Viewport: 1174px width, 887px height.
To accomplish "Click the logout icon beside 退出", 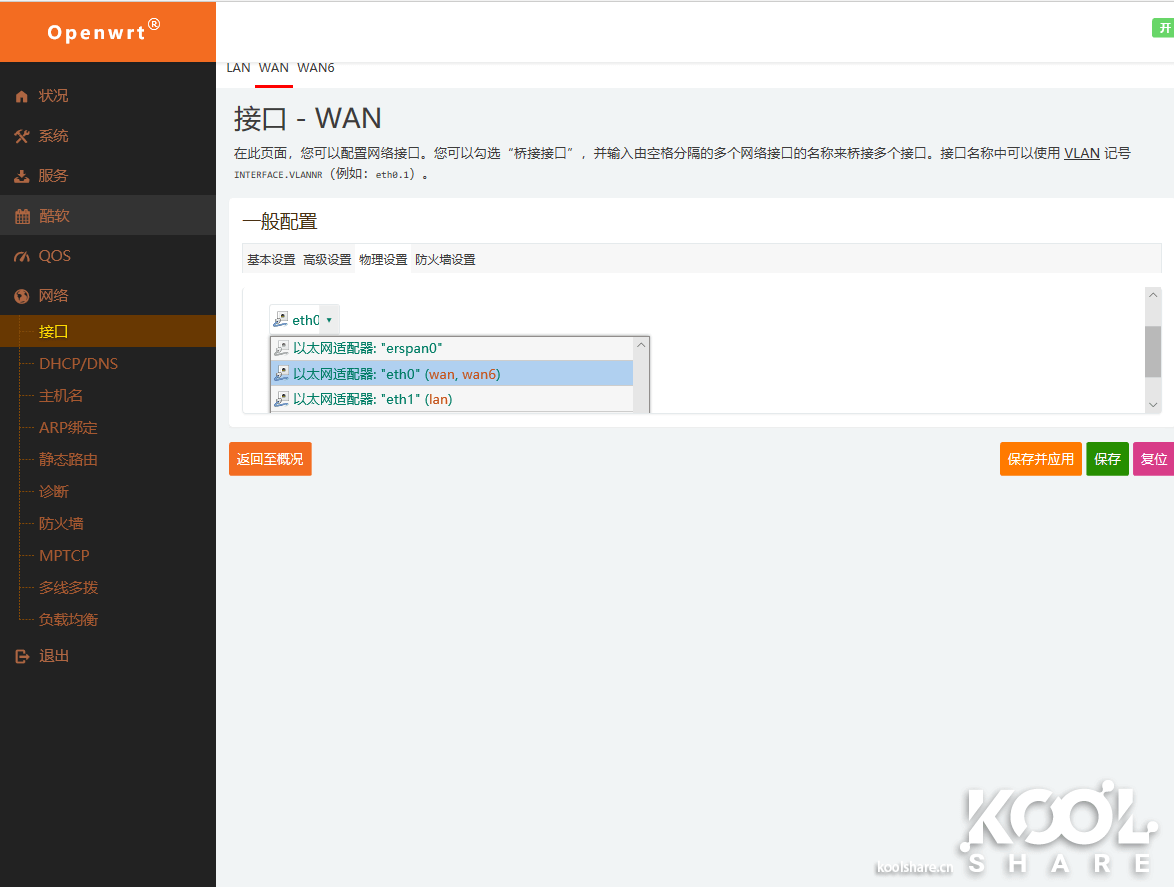I will click(22, 657).
